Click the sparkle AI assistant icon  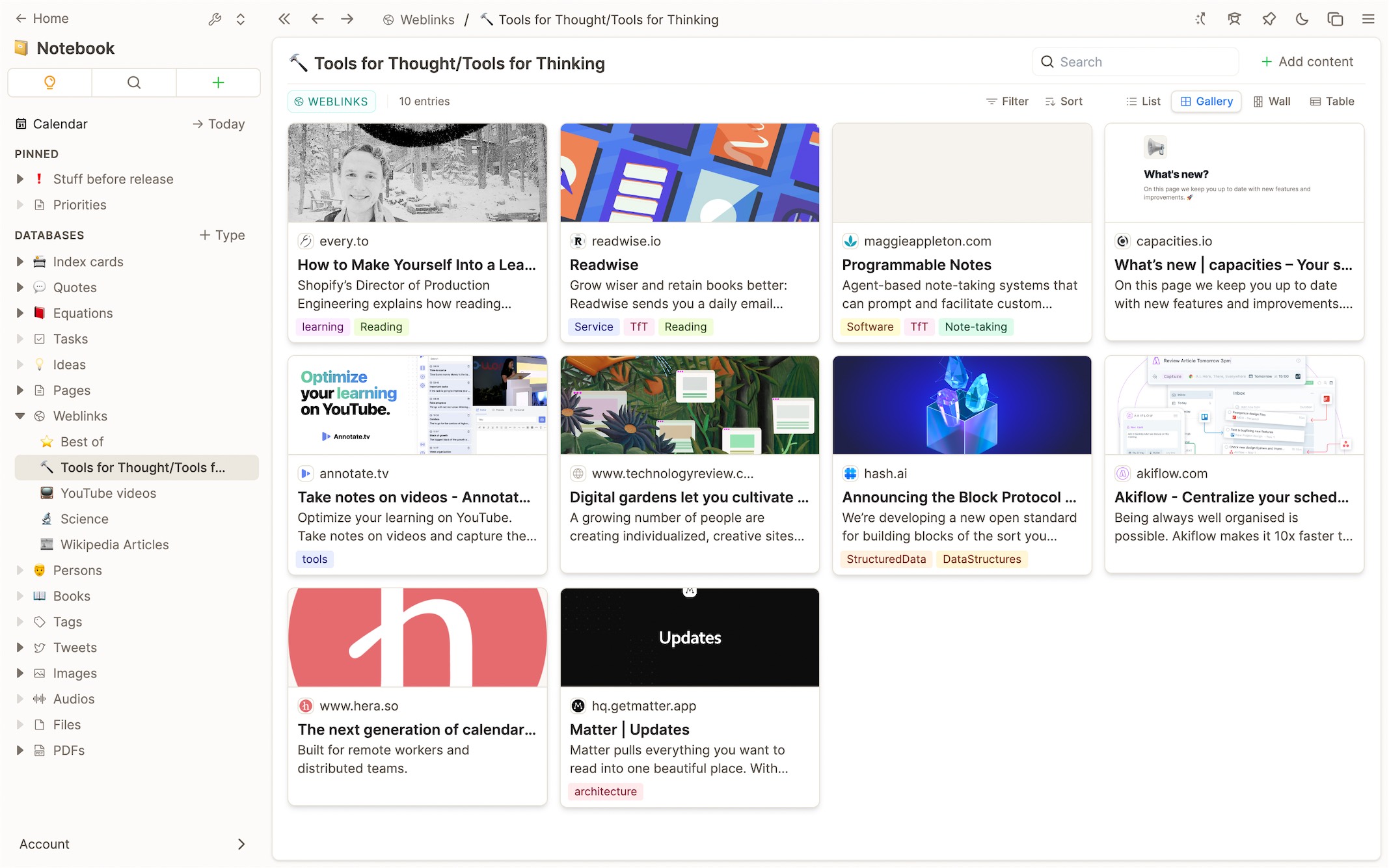point(1200,19)
